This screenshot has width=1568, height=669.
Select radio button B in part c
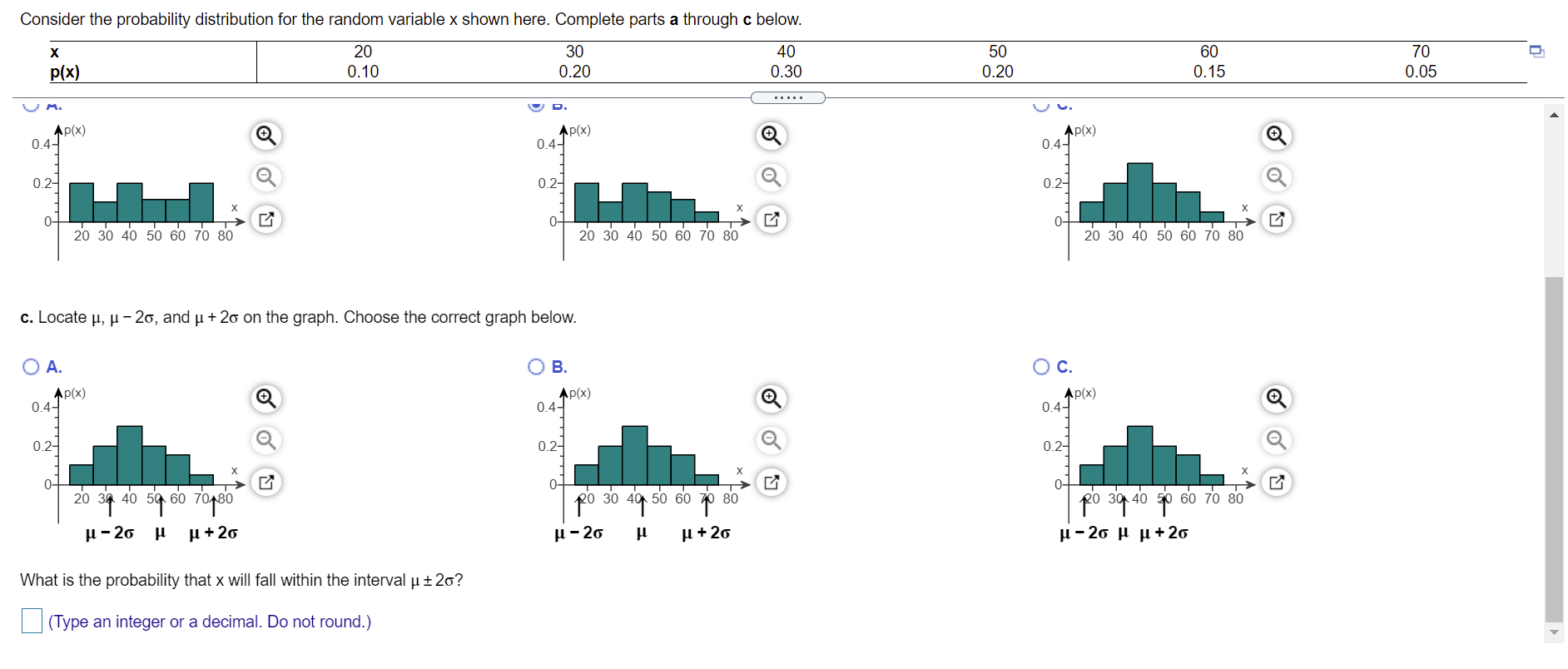[x=537, y=366]
